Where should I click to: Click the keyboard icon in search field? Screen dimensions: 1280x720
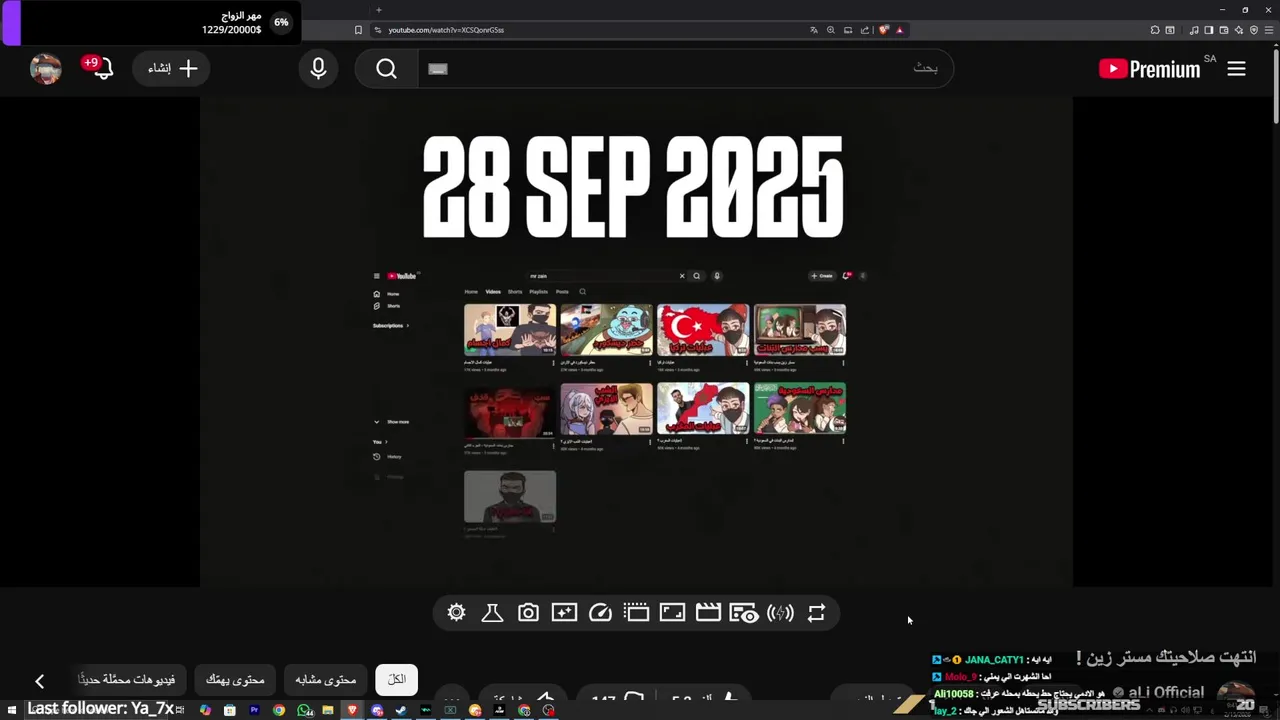click(438, 69)
